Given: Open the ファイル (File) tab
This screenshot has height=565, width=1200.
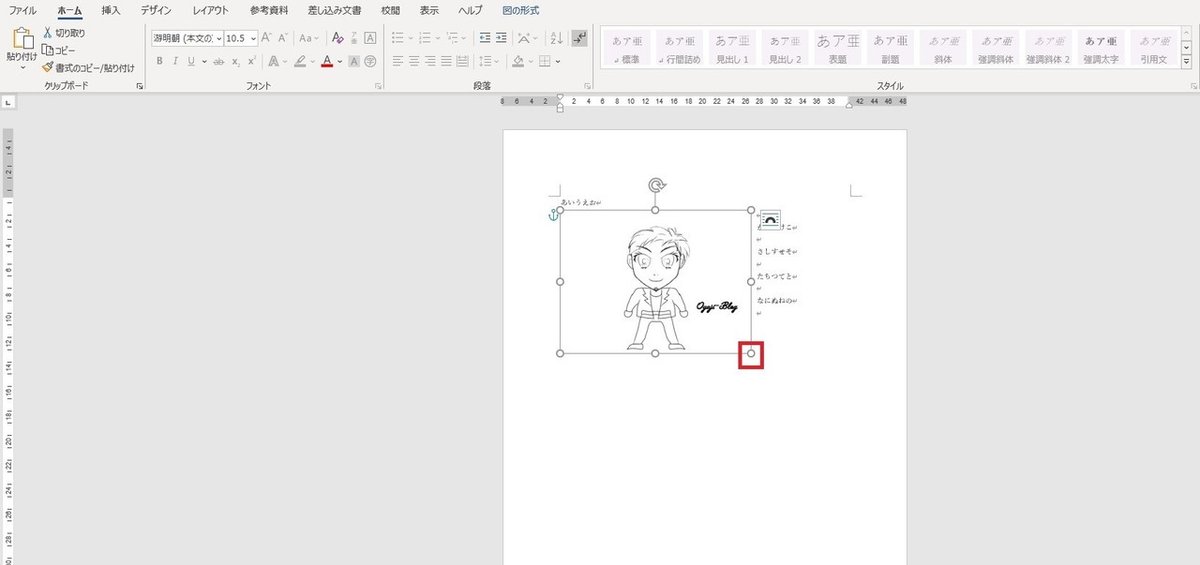Looking at the screenshot, I should click(x=23, y=10).
